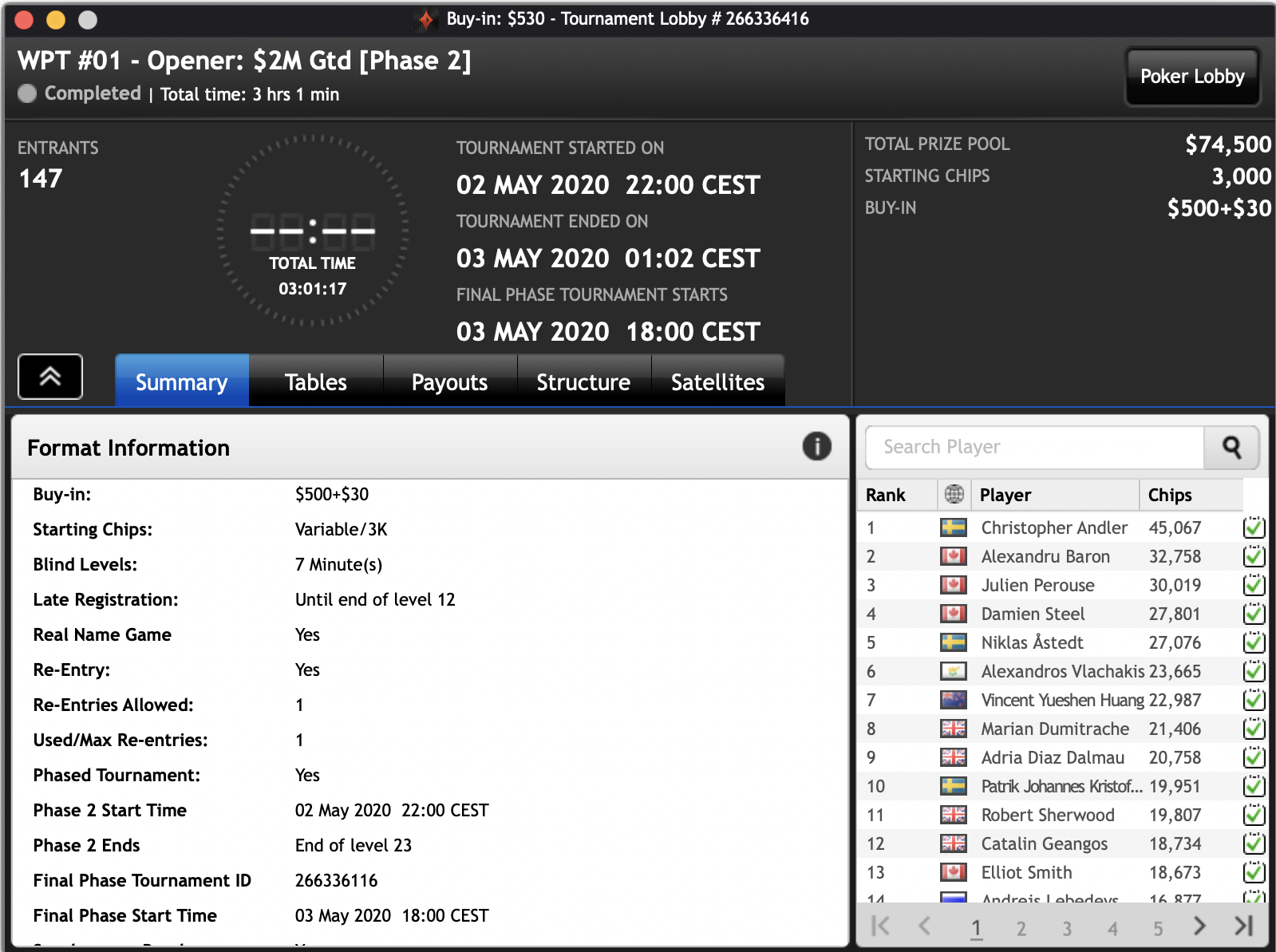Click the Format Information info icon
Image resolution: width=1276 pixels, height=952 pixels.
pyautogui.click(x=816, y=447)
